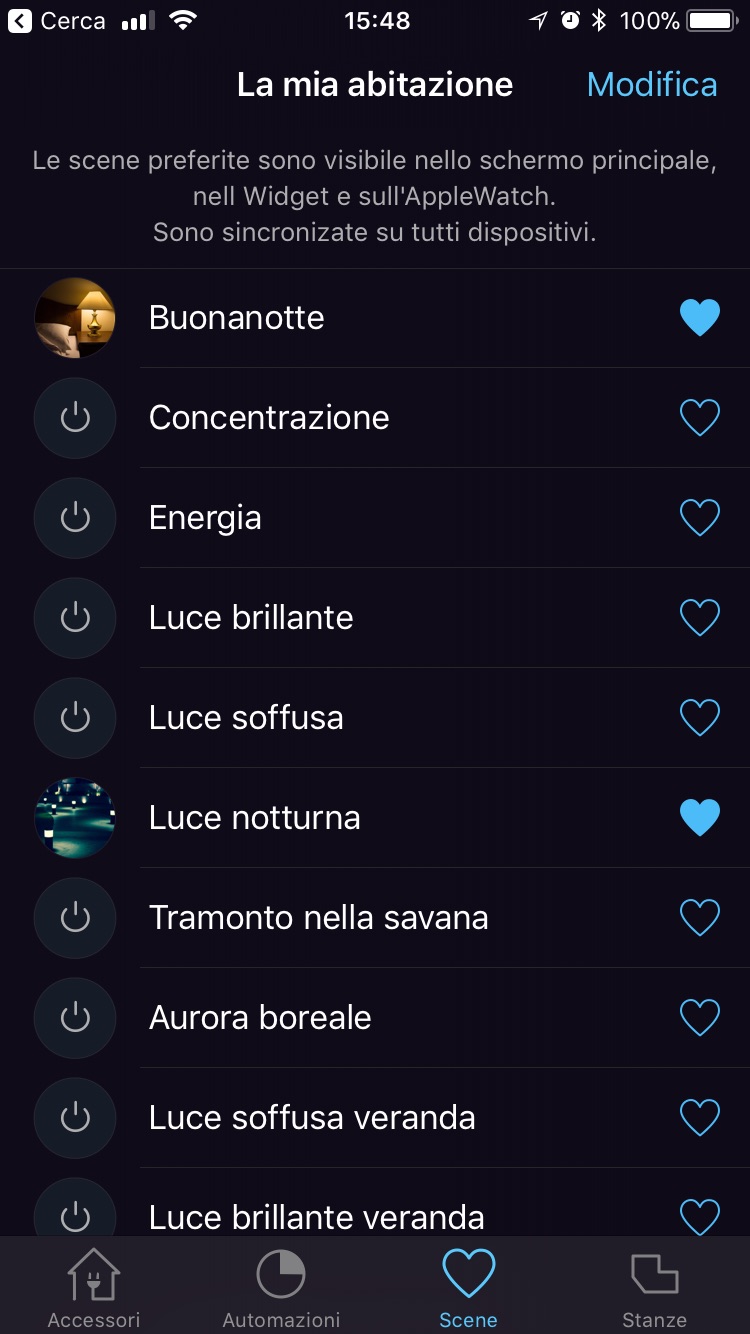Tap the back arrow to Cerca
Image resolution: width=750 pixels, height=1334 pixels.
(x=20, y=21)
